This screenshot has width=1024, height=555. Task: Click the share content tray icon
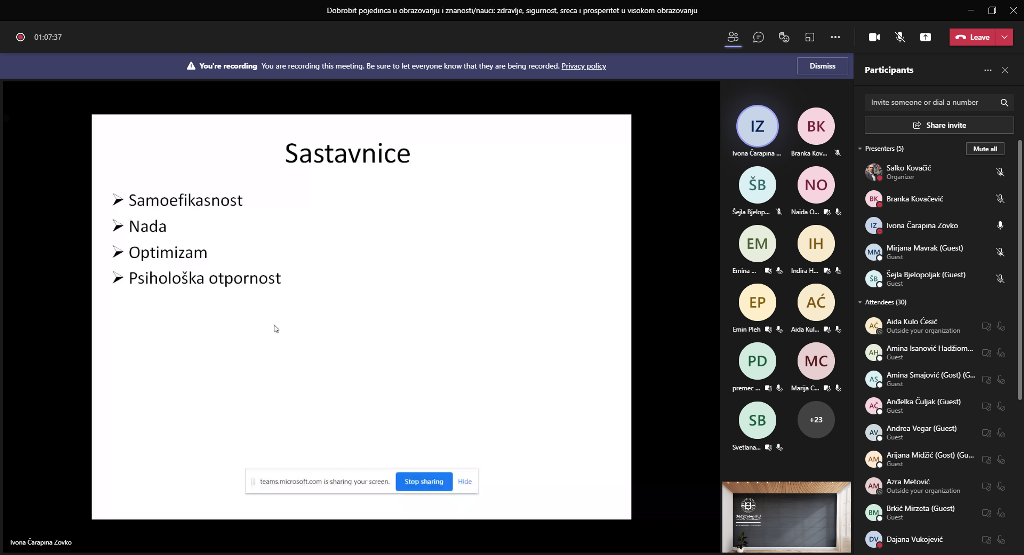pos(925,37)
